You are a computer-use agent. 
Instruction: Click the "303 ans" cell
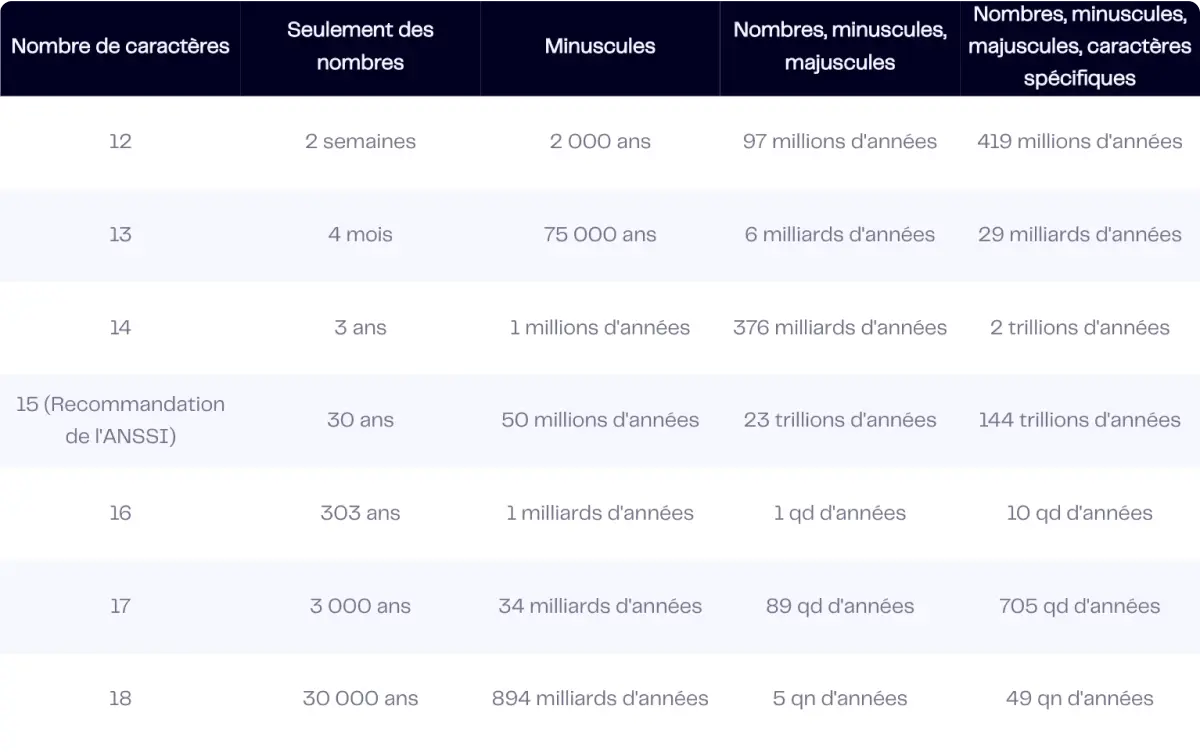coord(360,513)
